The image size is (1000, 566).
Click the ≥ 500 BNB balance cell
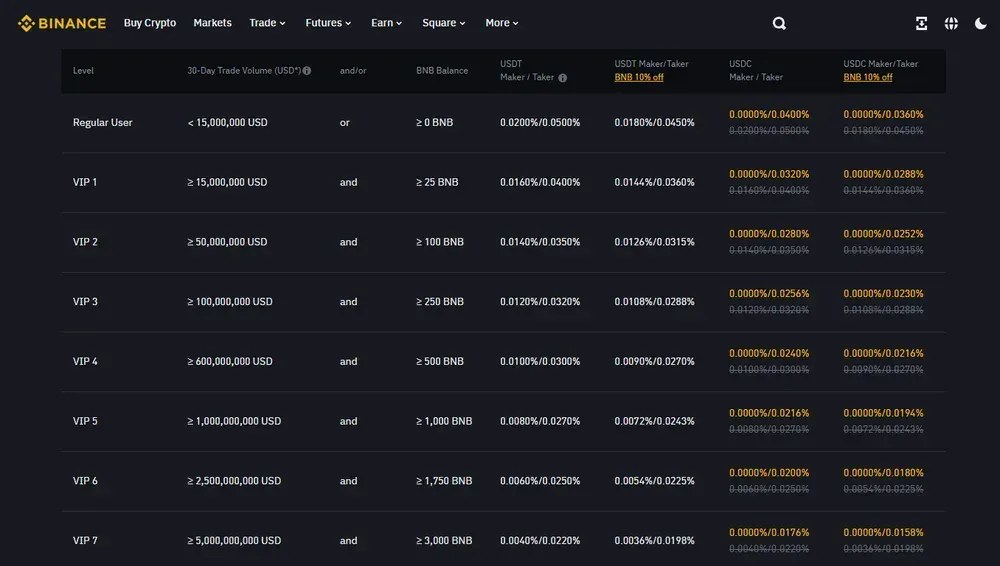[439, 361]
